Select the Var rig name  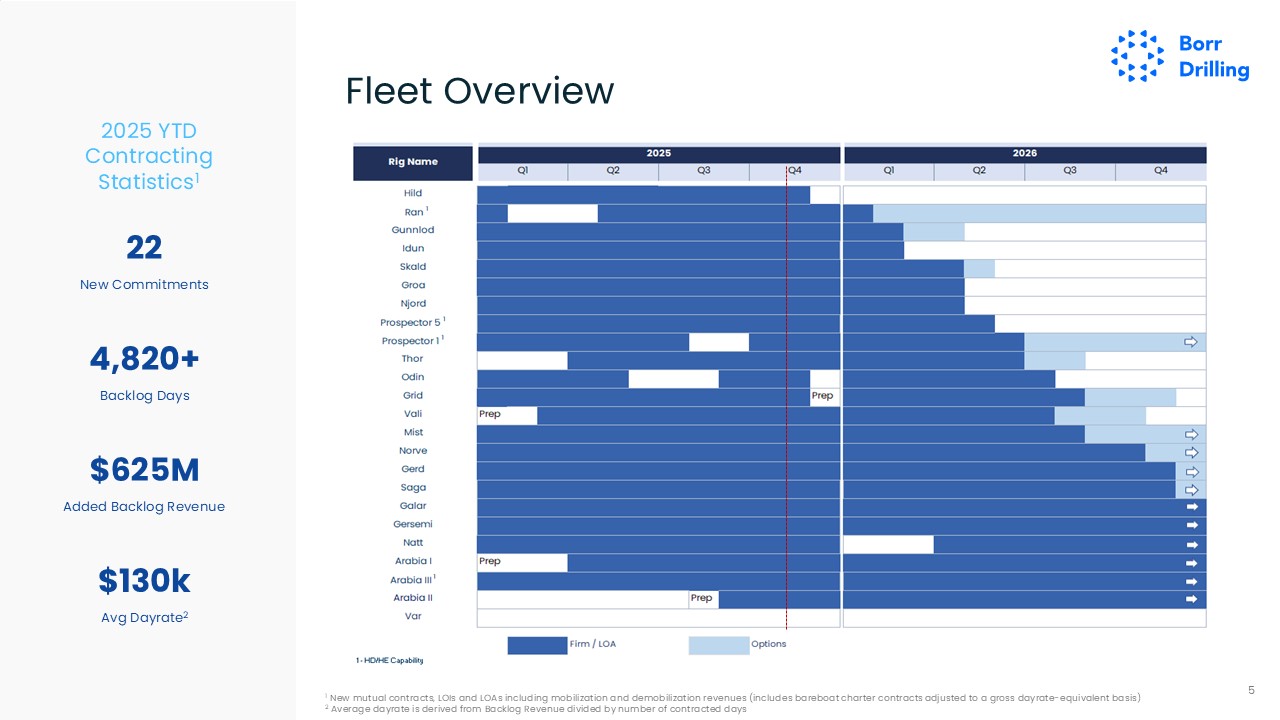413,616
